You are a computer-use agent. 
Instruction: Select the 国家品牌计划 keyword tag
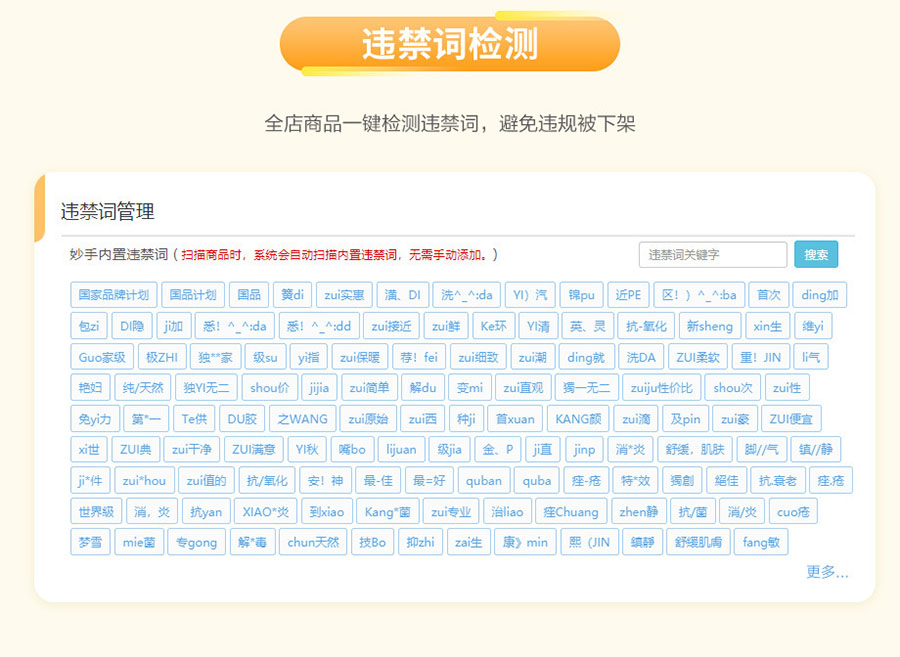click(113, 295)
